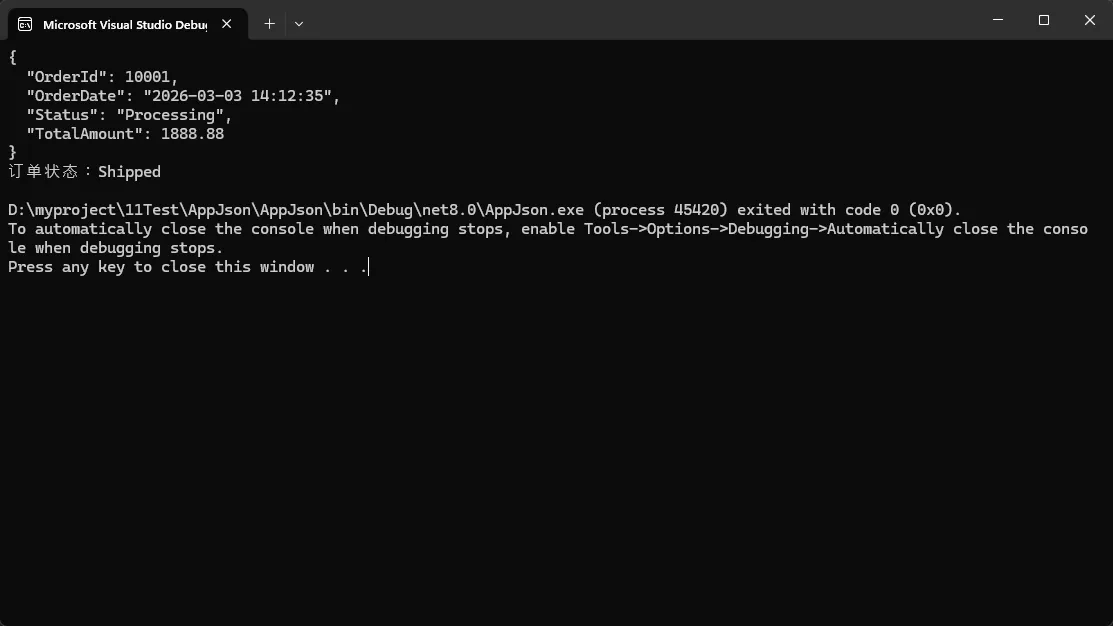The image size is (1113, 626).
Task: Click the console icon on the tab
Action: click(25, 24)
